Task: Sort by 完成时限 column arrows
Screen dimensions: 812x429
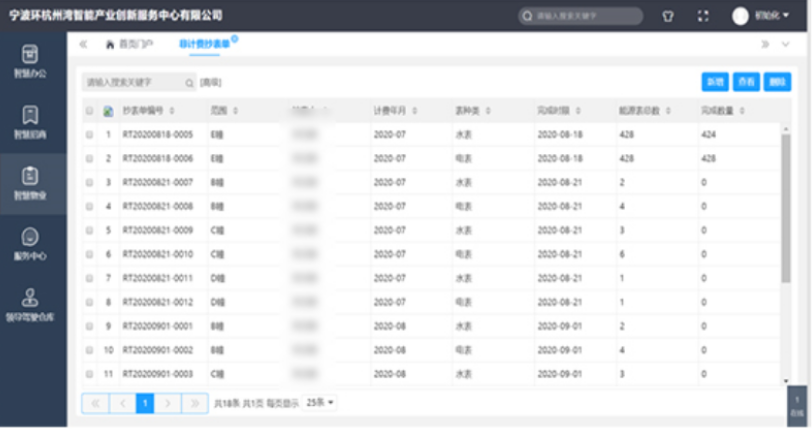Action: click(x=578, y=111)
